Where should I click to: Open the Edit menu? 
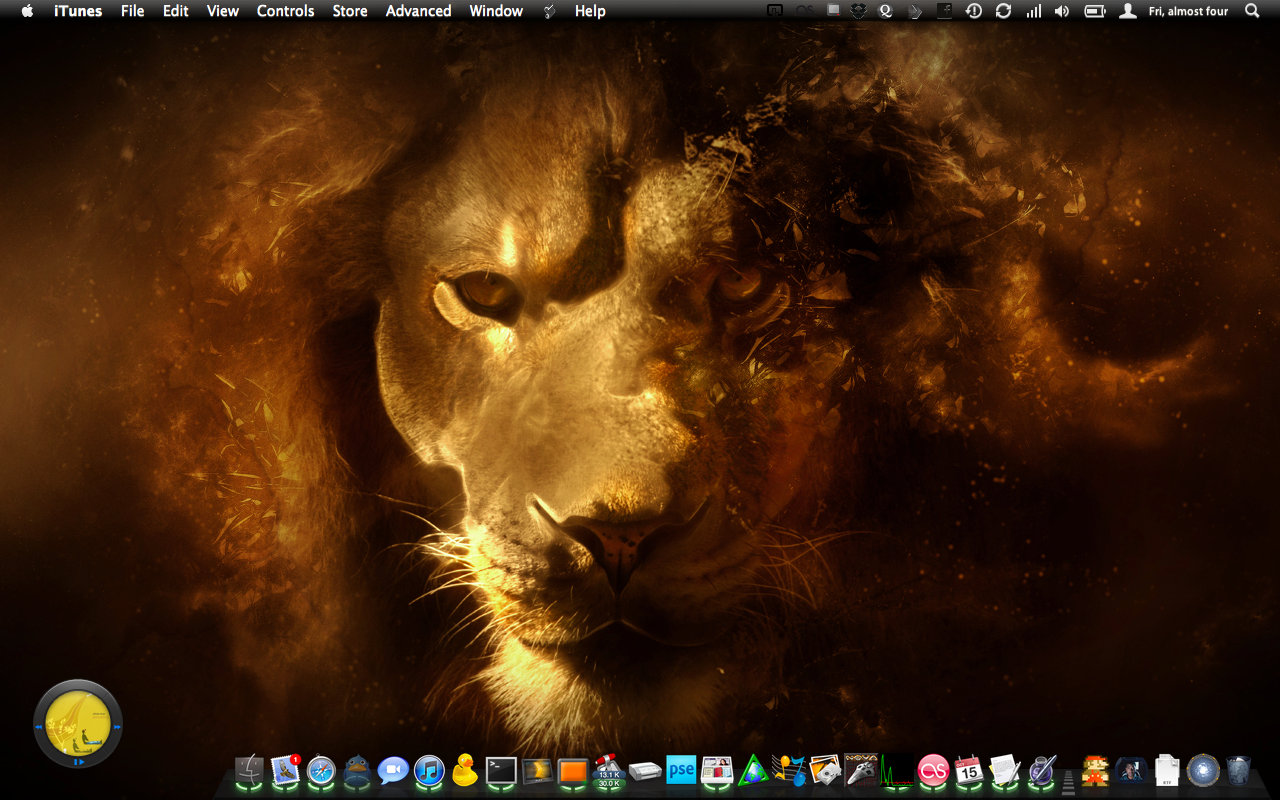tap(176, 11)
